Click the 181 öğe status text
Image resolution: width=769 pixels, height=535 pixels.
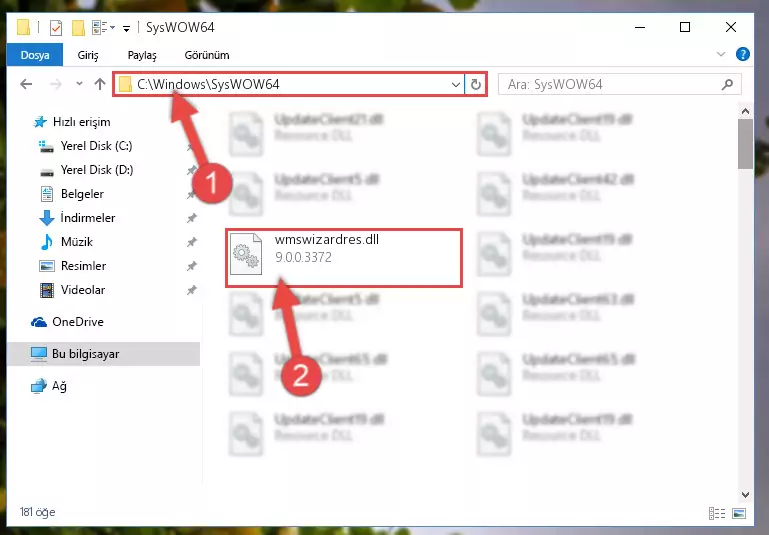(x=37, y=512)
